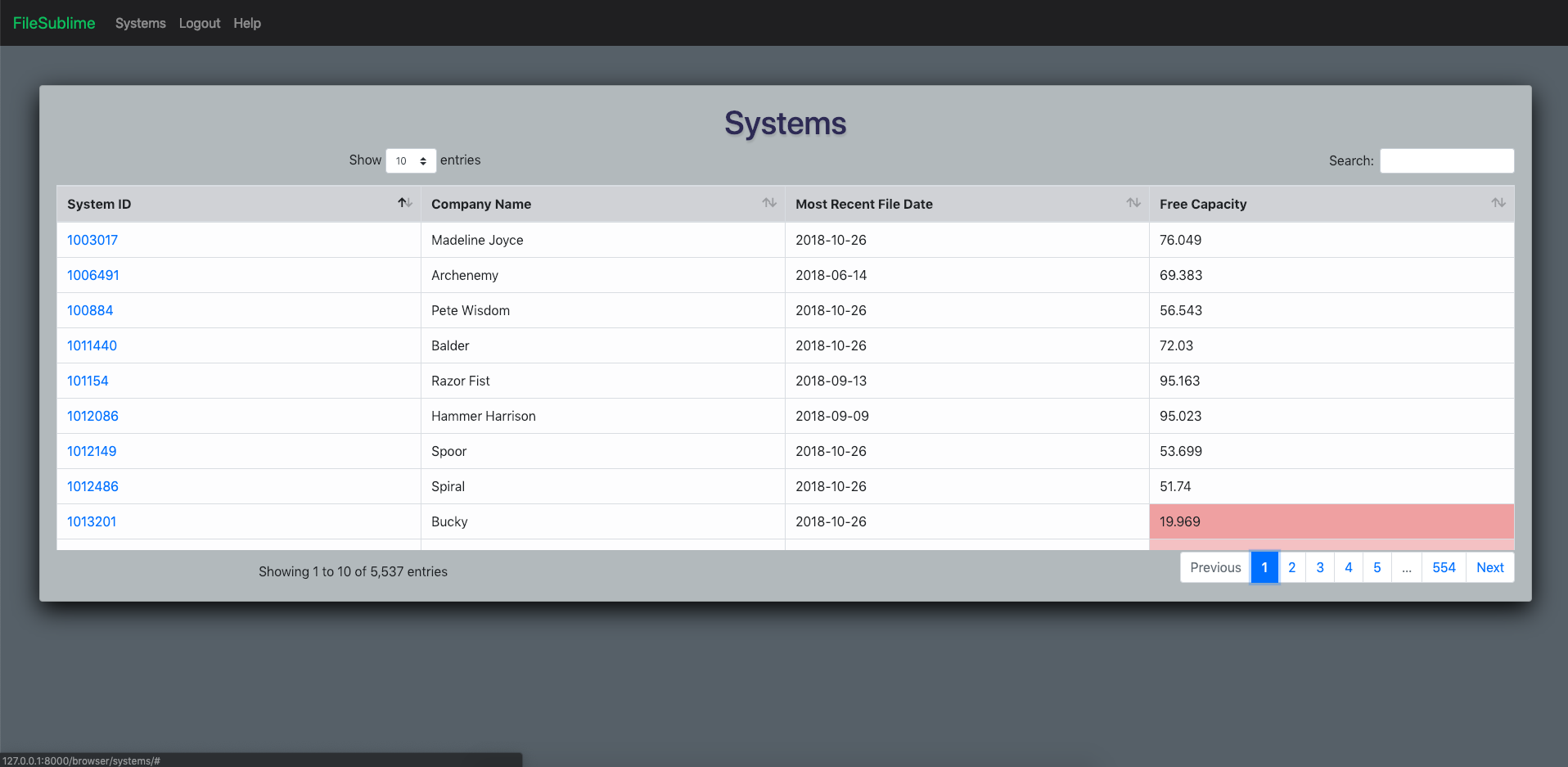Open system 1006491 link

coord(93,275)
